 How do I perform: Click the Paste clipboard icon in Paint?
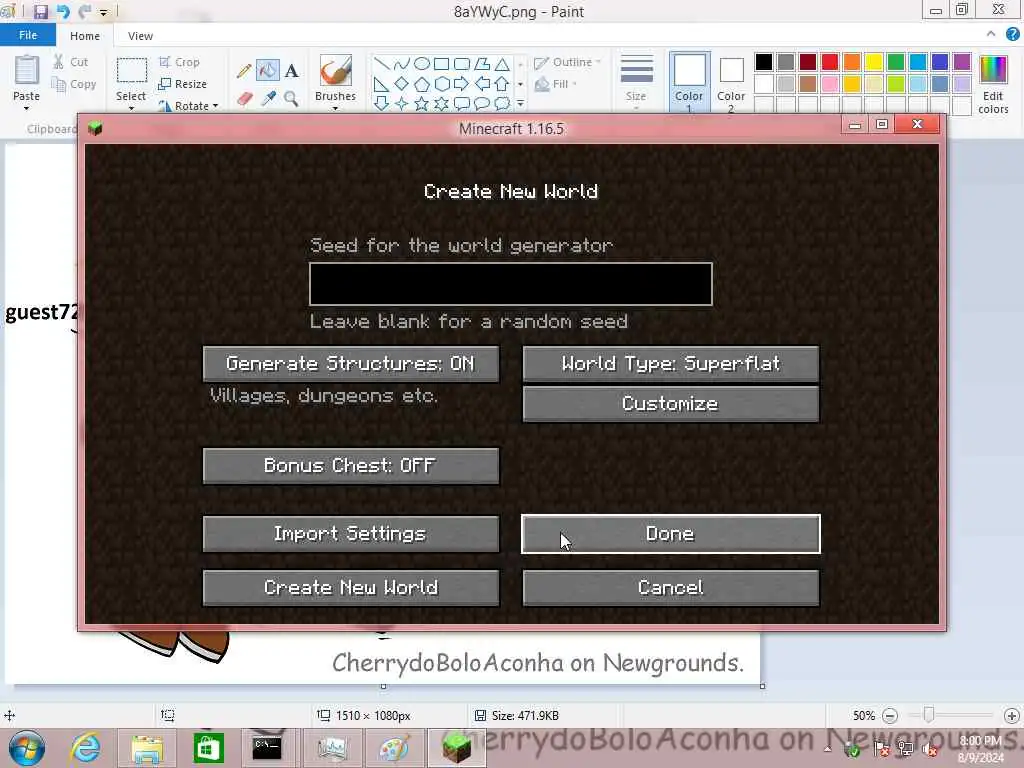click(27, 71)
